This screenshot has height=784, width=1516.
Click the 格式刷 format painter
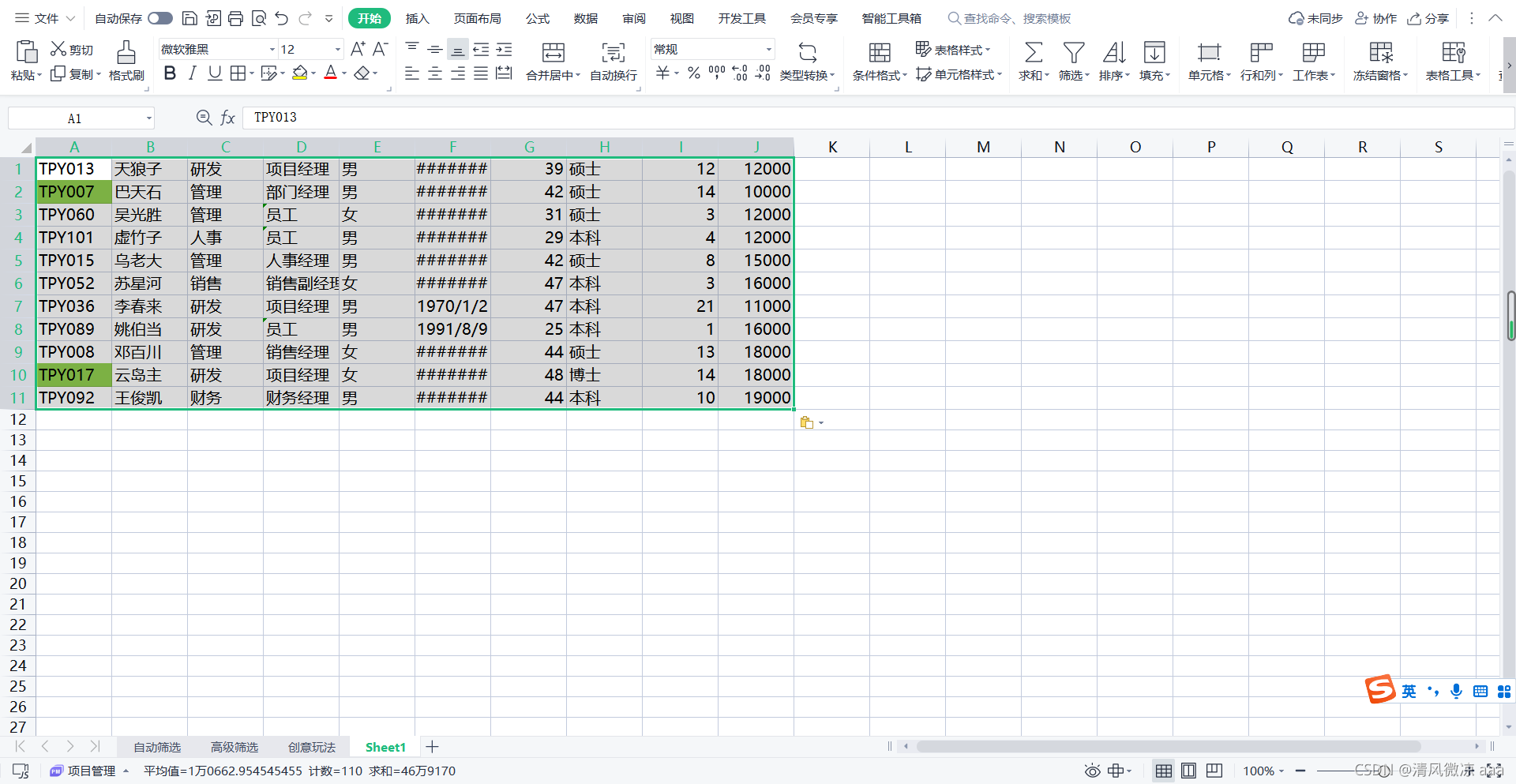126,62
